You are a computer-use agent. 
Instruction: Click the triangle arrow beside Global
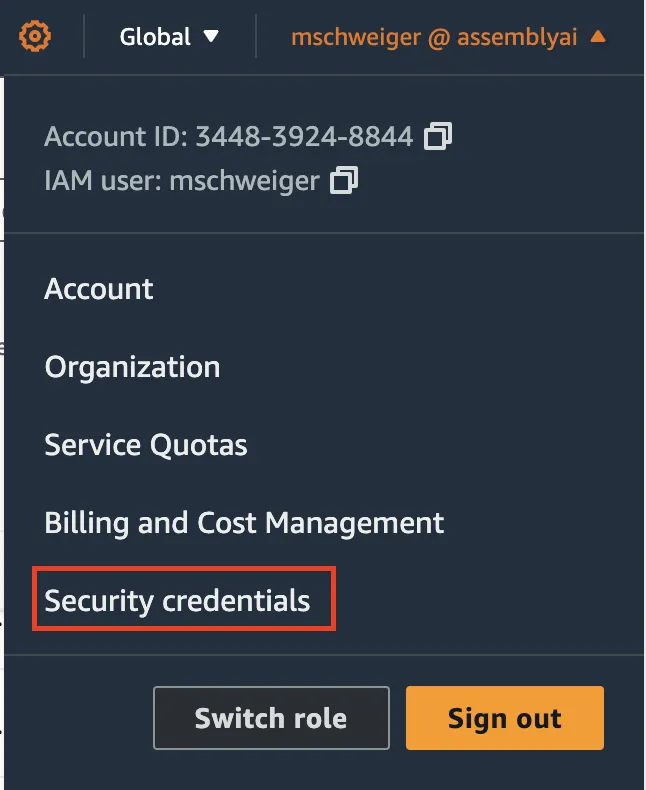[210, 37]
